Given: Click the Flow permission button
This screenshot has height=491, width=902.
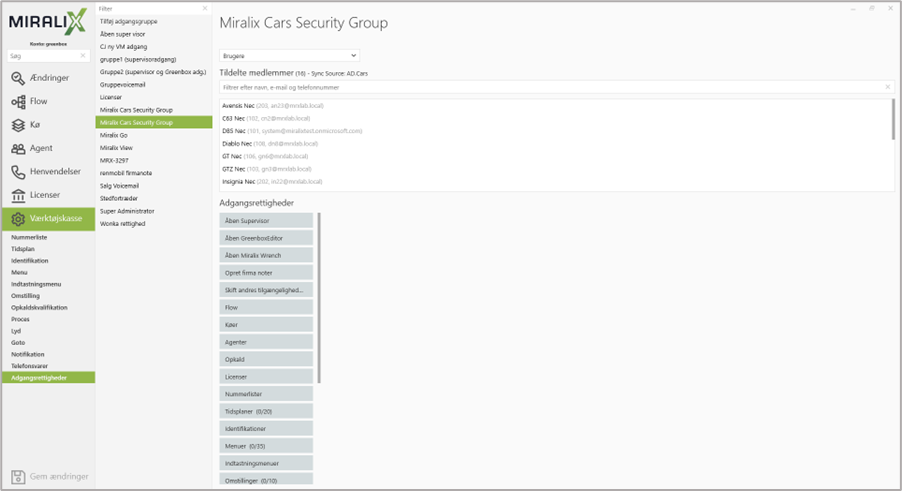Looking at the screenshot, I should 266,308.
